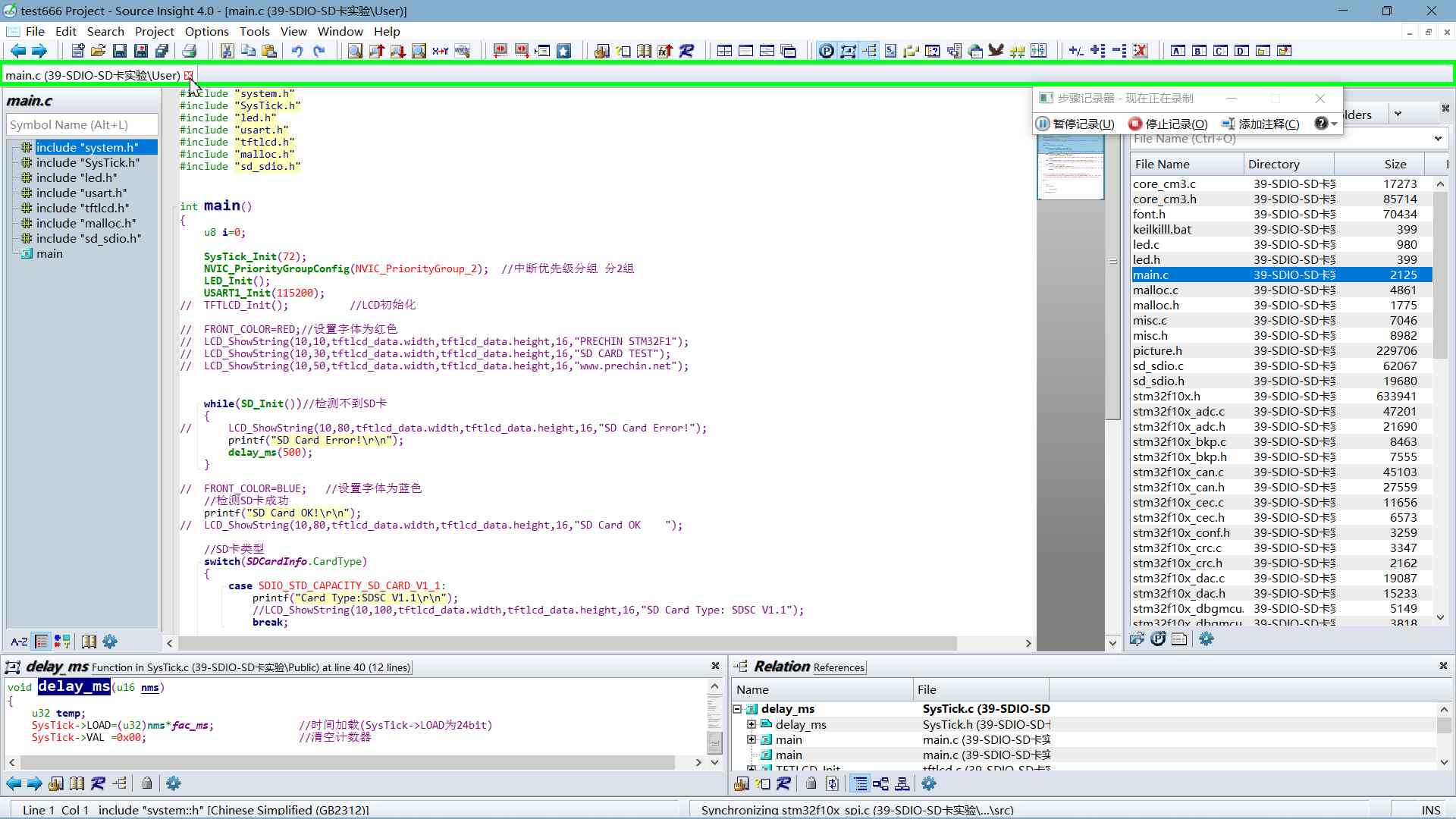Select the main symbol in the symbol list
Image resolution: width=1456 pixels, height=819 pixels.
click(x=49, y=253)
